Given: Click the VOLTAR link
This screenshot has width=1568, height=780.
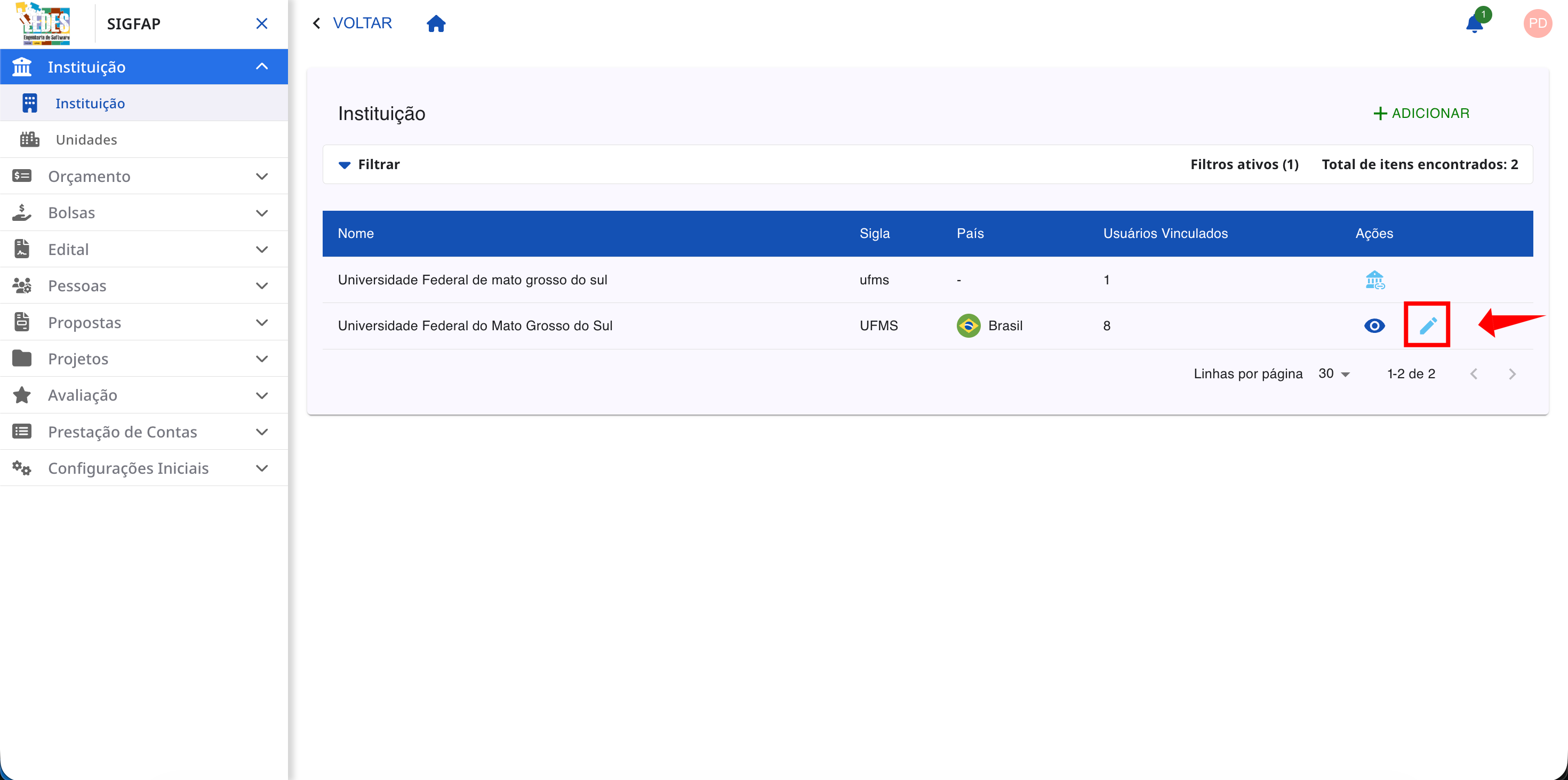Looking at the screenshot, I should (353, 24).
